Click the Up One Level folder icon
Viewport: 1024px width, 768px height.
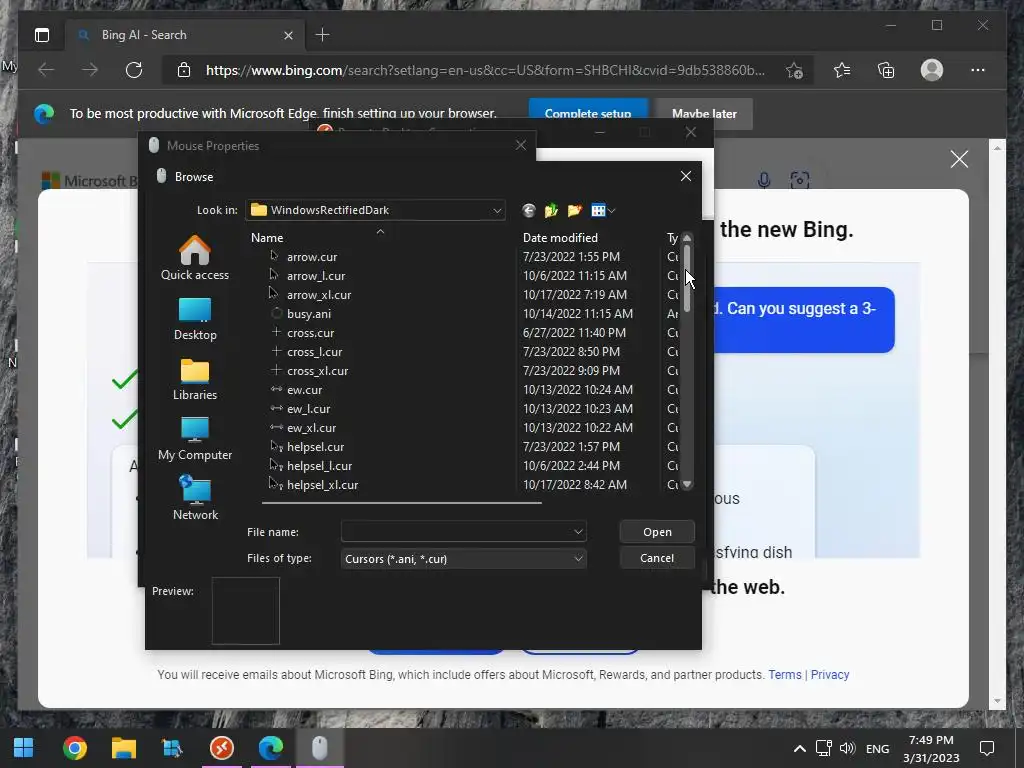(551, 210)
